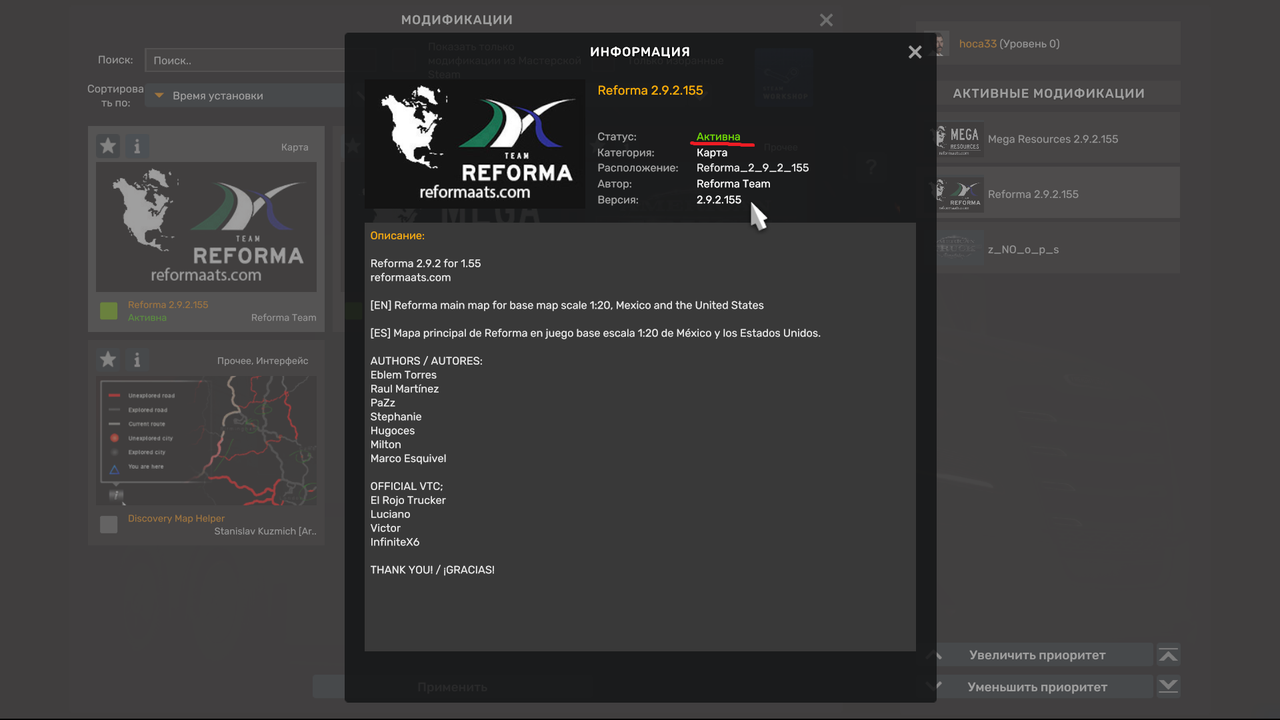
Task: Click the El Rojo Trucker line
Action: click(x=408, y=500)
